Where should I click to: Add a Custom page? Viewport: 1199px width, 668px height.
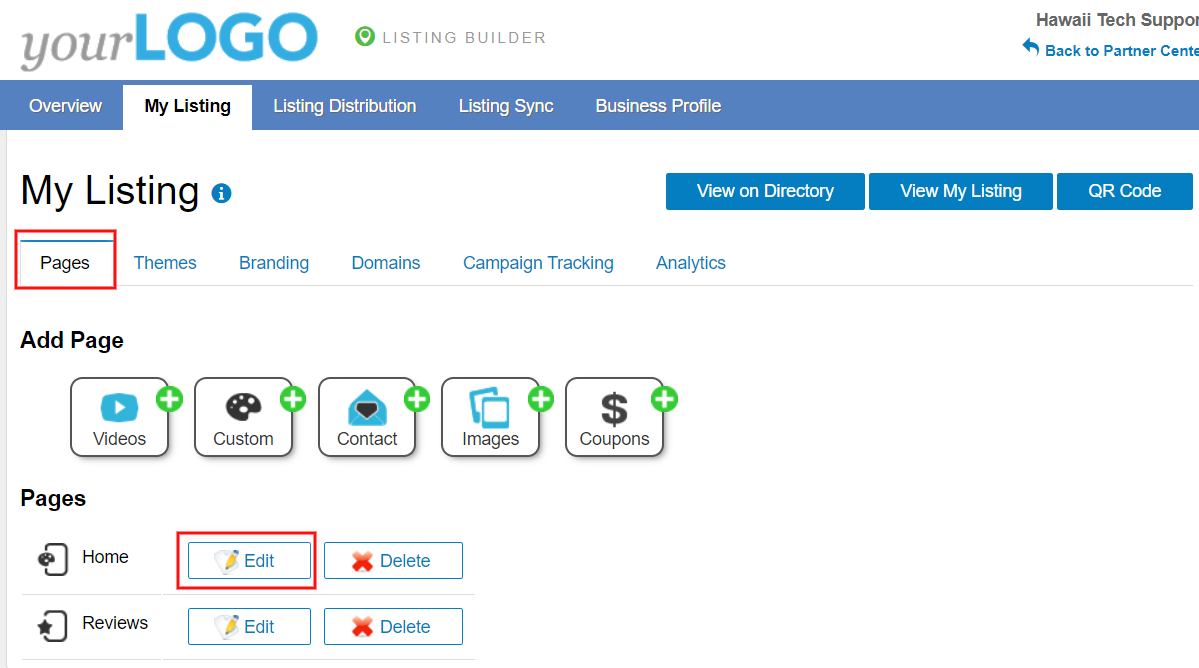point(243,417)
